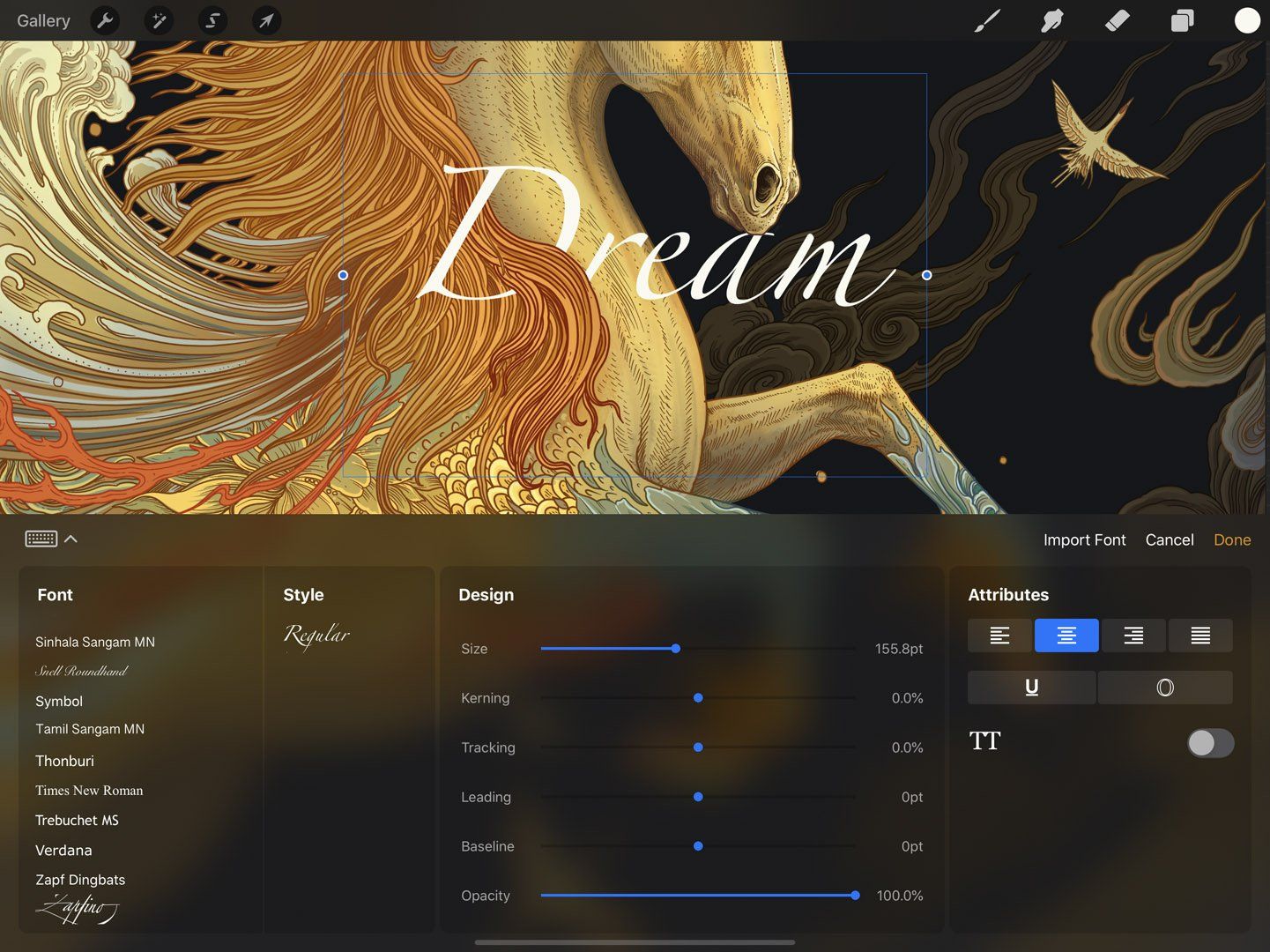Select the Brush tool
Viewport: 1270px width, 952px height.
(986, 20)
